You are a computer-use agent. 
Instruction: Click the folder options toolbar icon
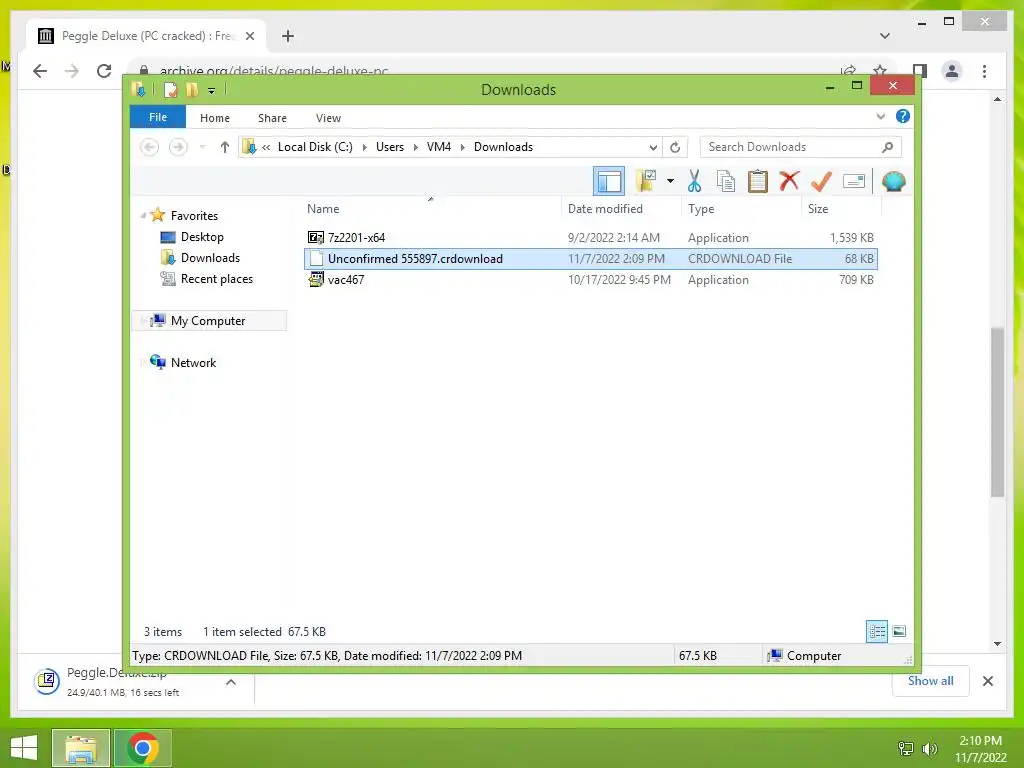click(647, 181)
